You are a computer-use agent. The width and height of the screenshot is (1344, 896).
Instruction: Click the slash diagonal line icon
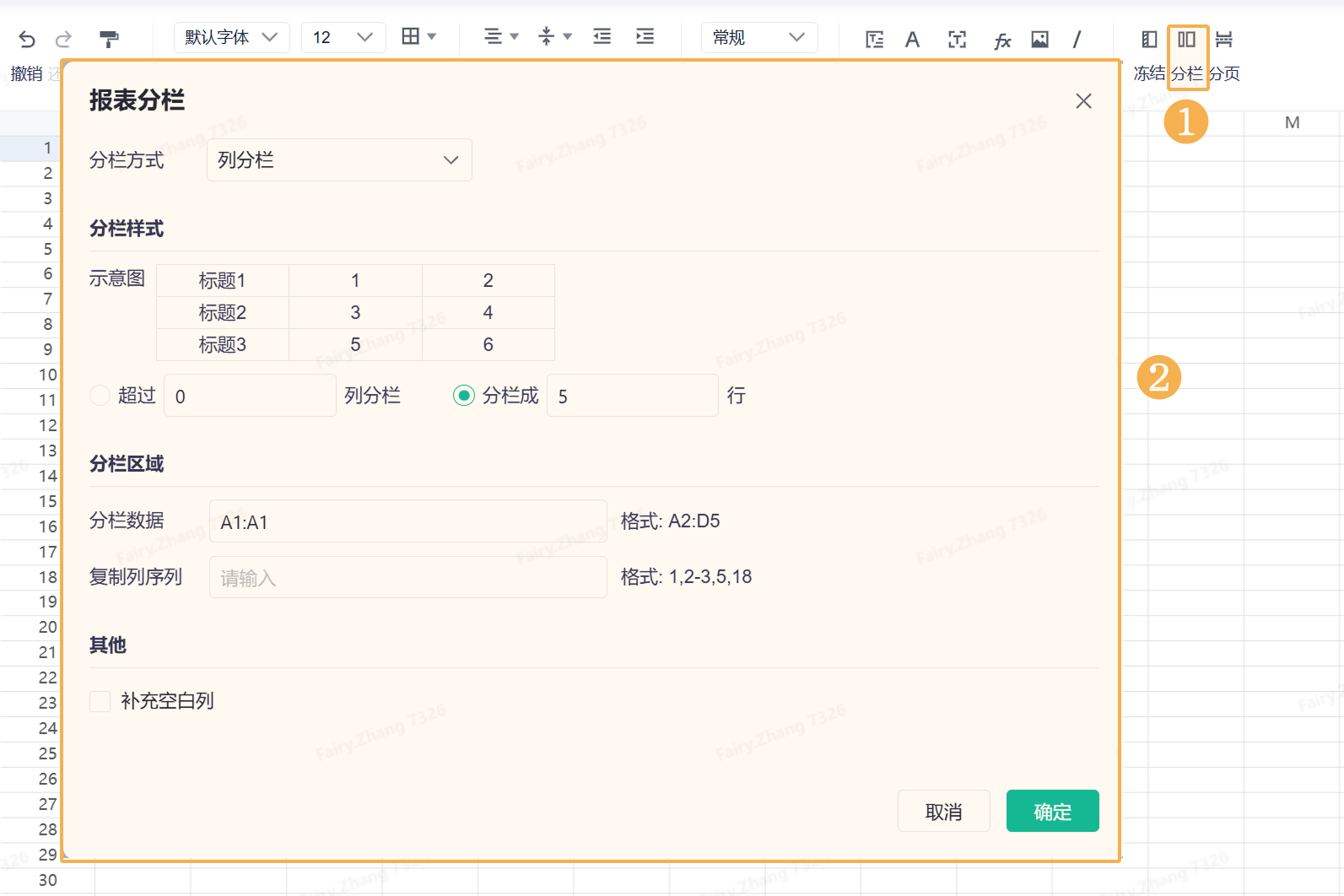point(1077,40)
